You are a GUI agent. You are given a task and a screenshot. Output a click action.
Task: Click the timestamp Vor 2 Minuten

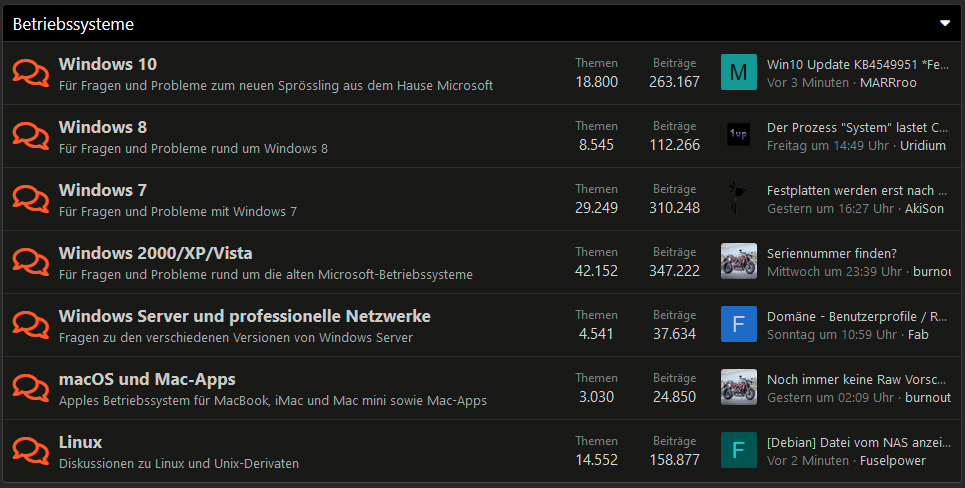pyautogui.click(x=807, y=460)
